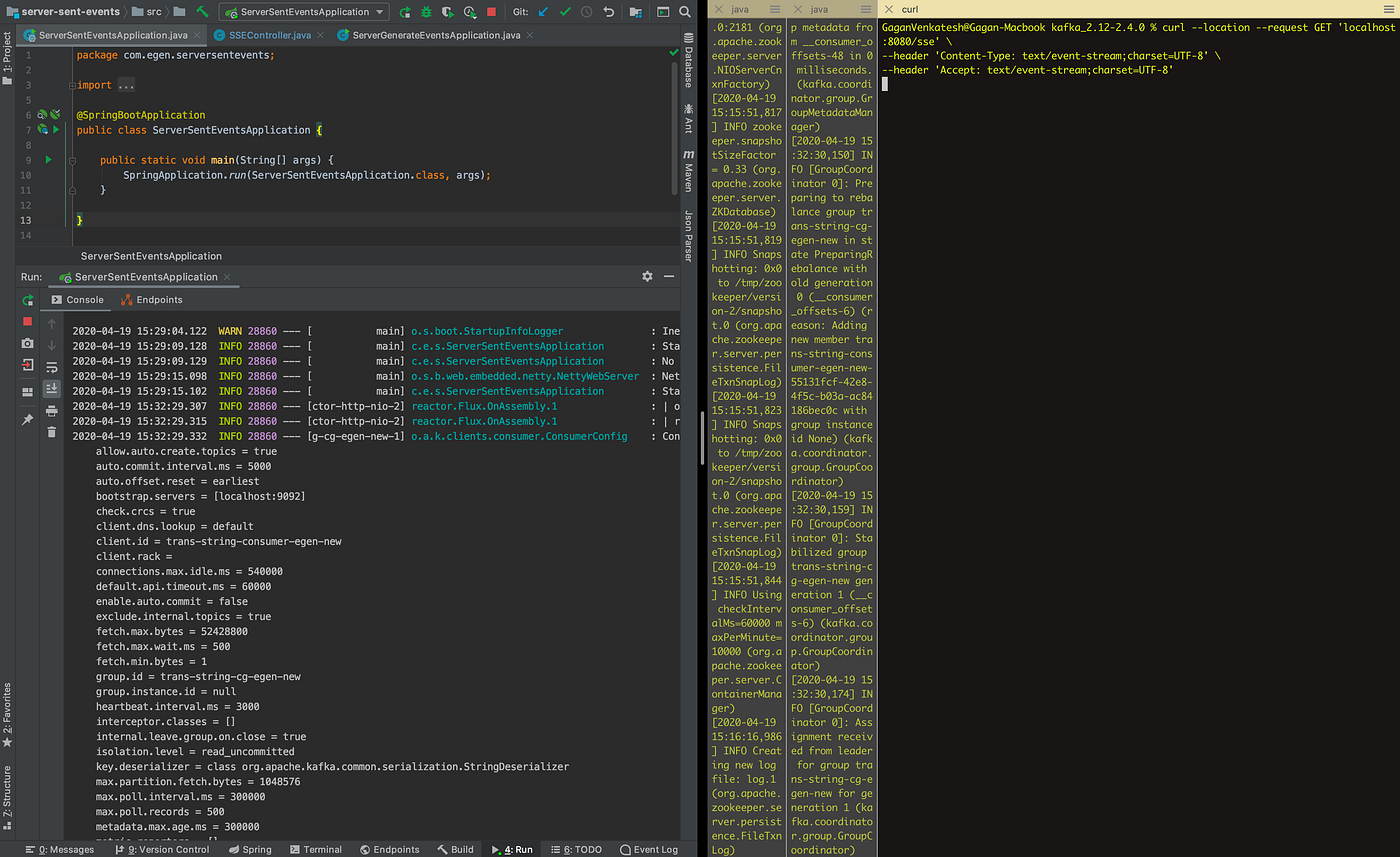Open Search Everywhere with the magnifier icon
The width and height of the screenshot is (1400, 857).
685,12
